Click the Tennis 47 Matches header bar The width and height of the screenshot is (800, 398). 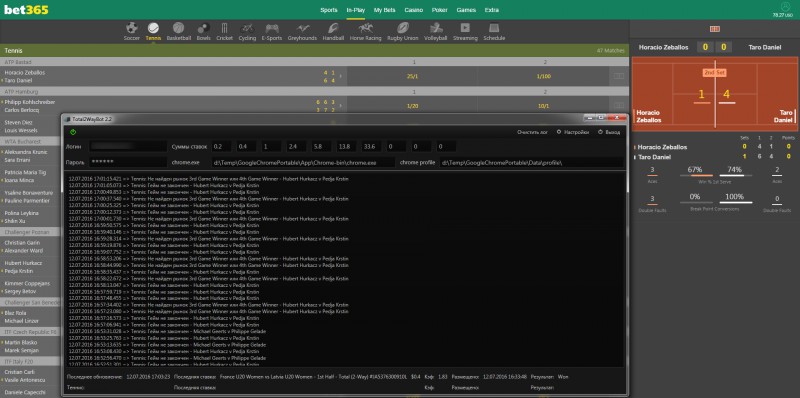click(314, 51)
